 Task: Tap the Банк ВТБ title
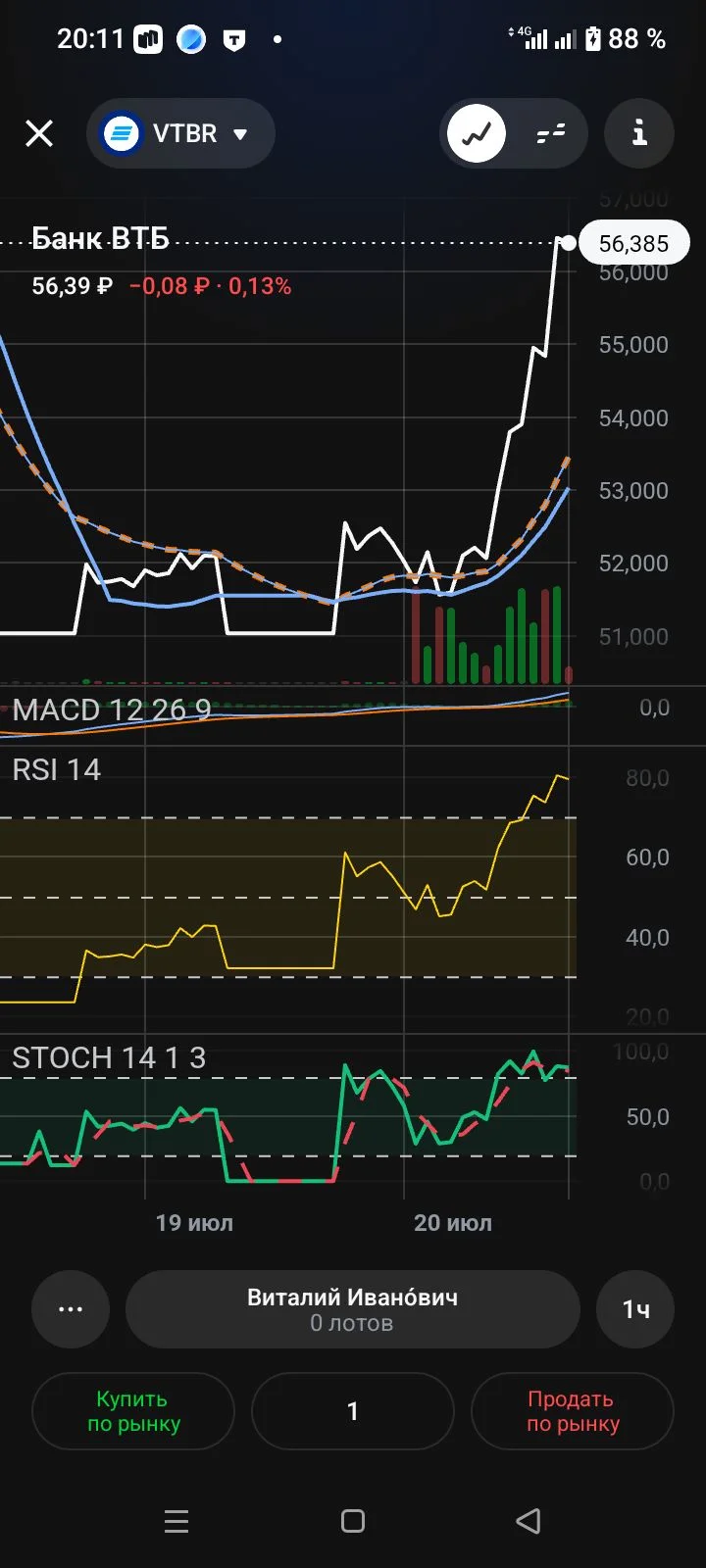coord(100,238)
